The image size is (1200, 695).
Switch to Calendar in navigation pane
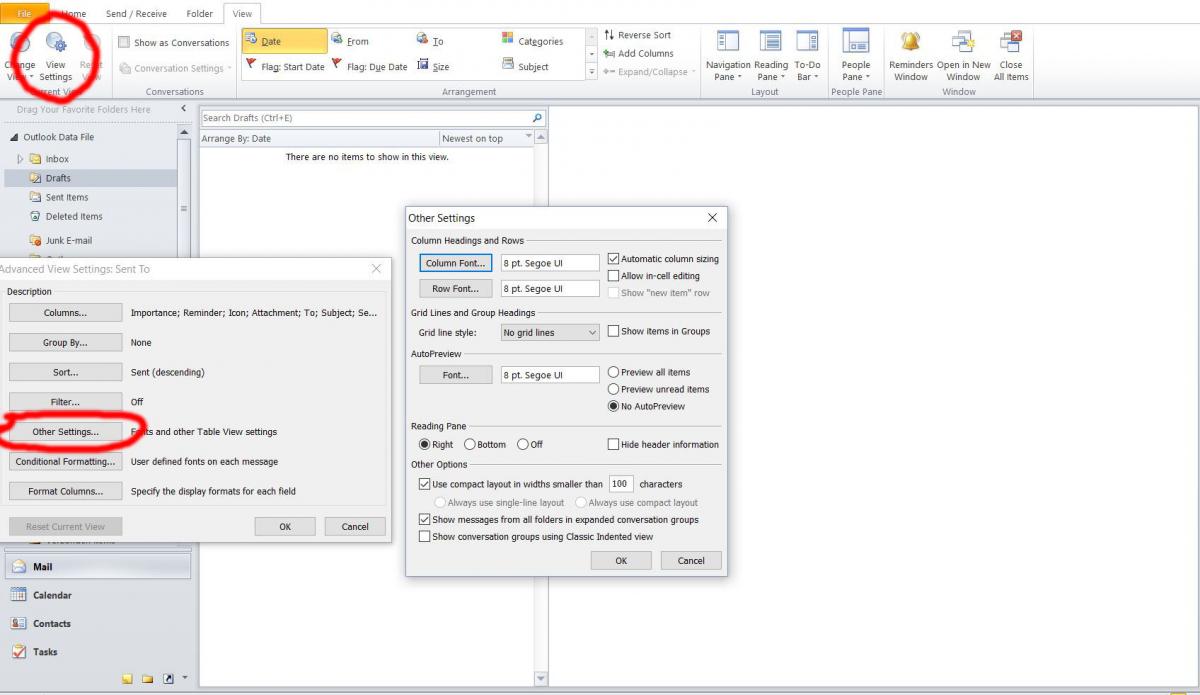click(x=96, y=595)
